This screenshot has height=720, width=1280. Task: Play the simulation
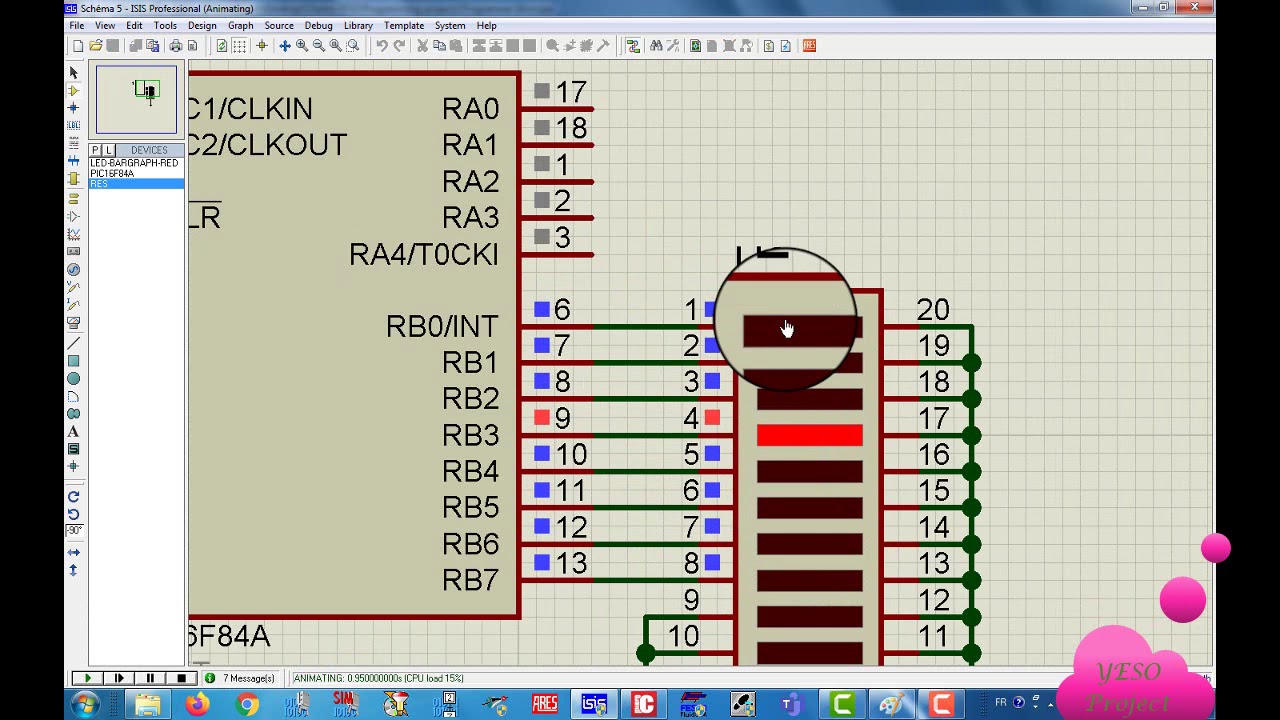pyautogui.click(x=87, y=678)
